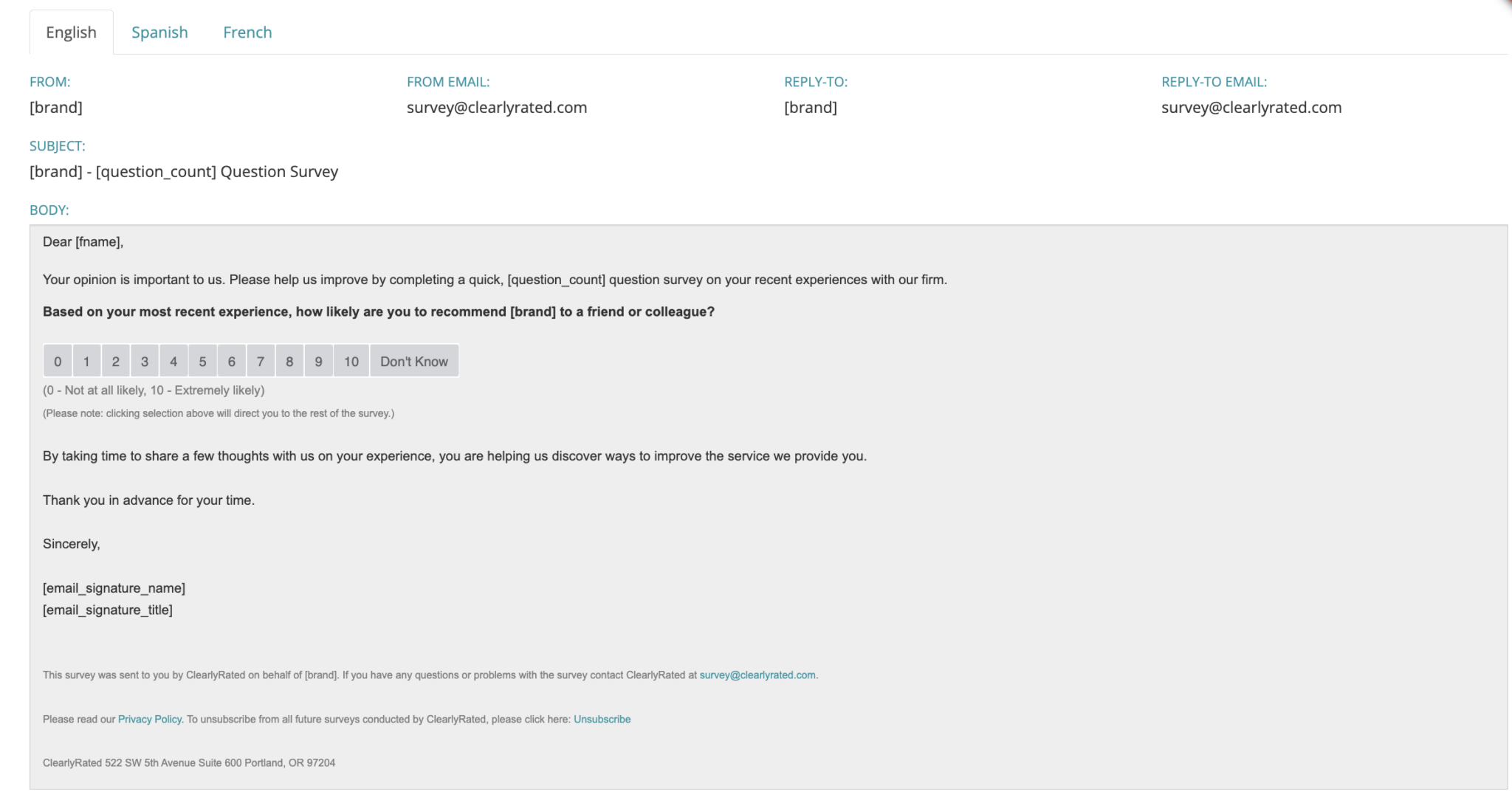This screenshot has width=1512, height=803.
Task: Click rating button 0
Action: [58, 362]
